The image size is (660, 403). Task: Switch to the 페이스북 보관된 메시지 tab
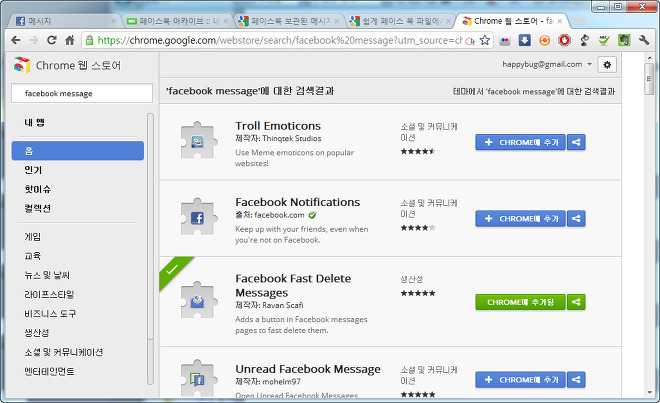288,21
